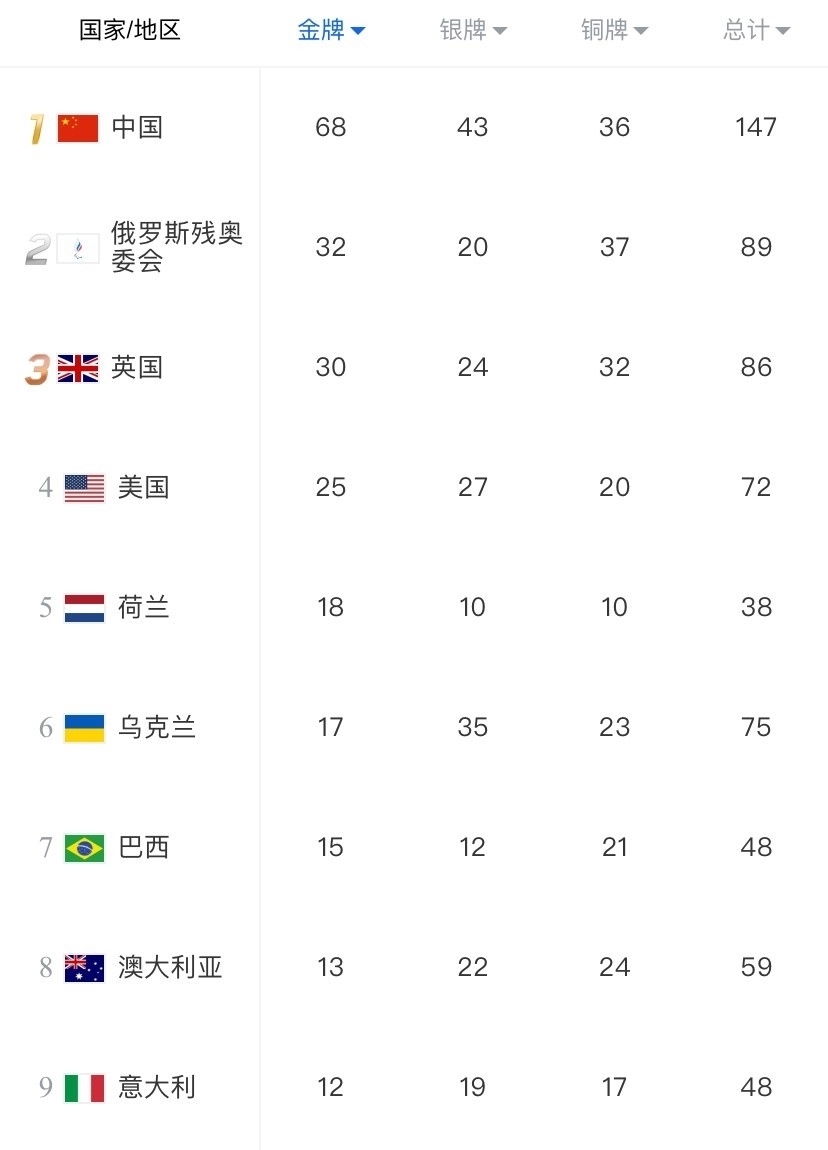Open the 中国 country name link
The width and height of the screenshot is (828, 1150).
tap(137, 127)
